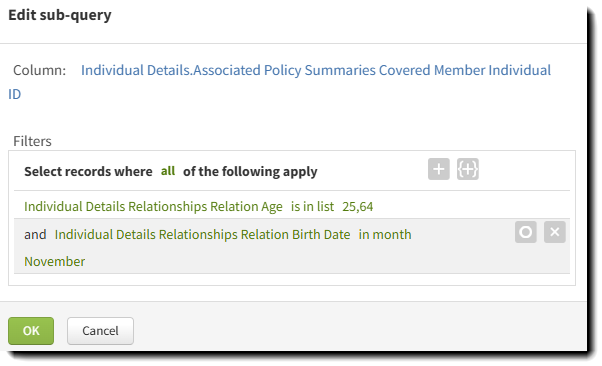Open the Individual Details Associated Policy column link
This screenshot has width=602, height=366.
click(316, 70)
